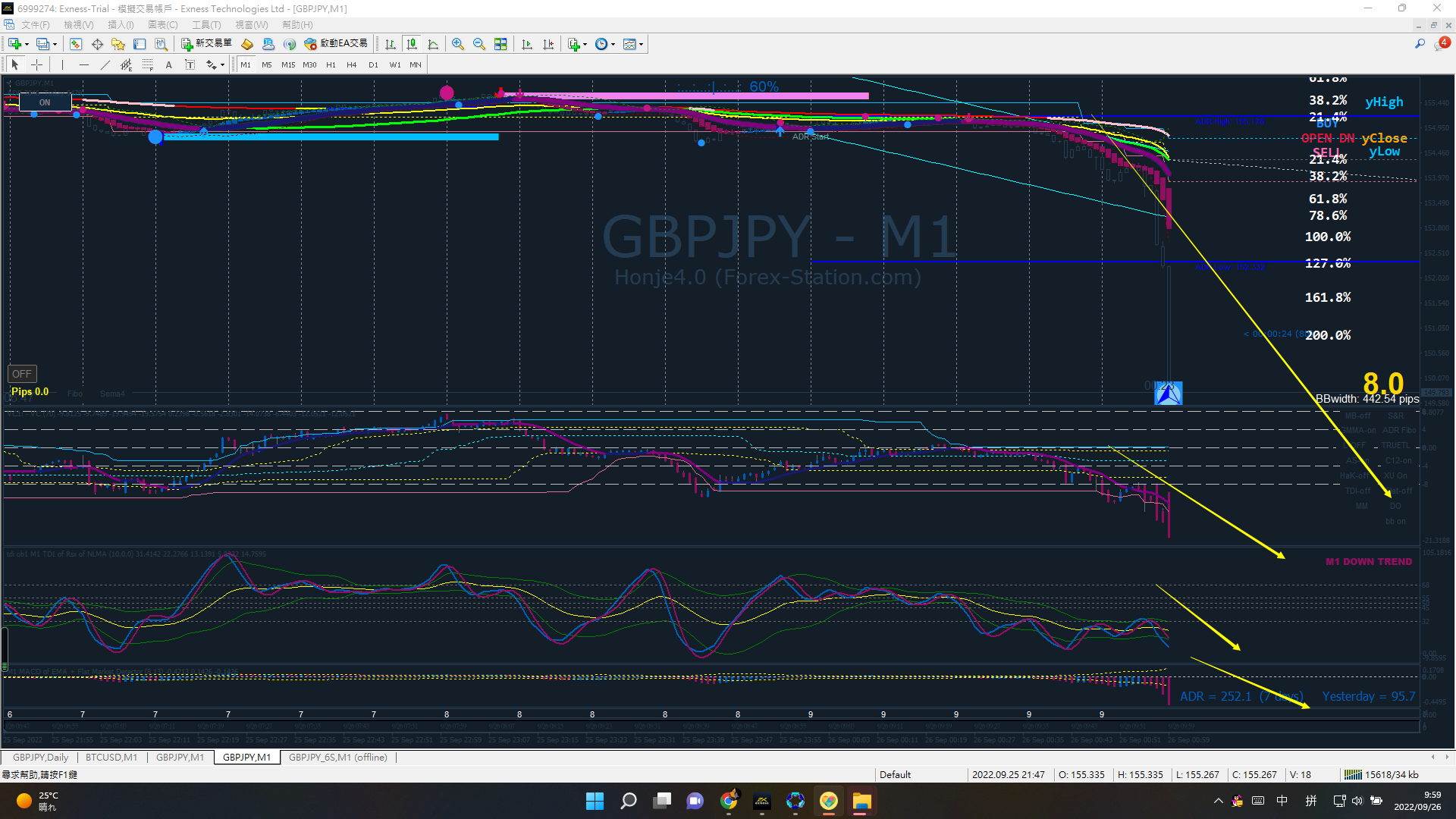Expand the chart templates dropdown
The image size is (1456, 819).
[642, 45]
